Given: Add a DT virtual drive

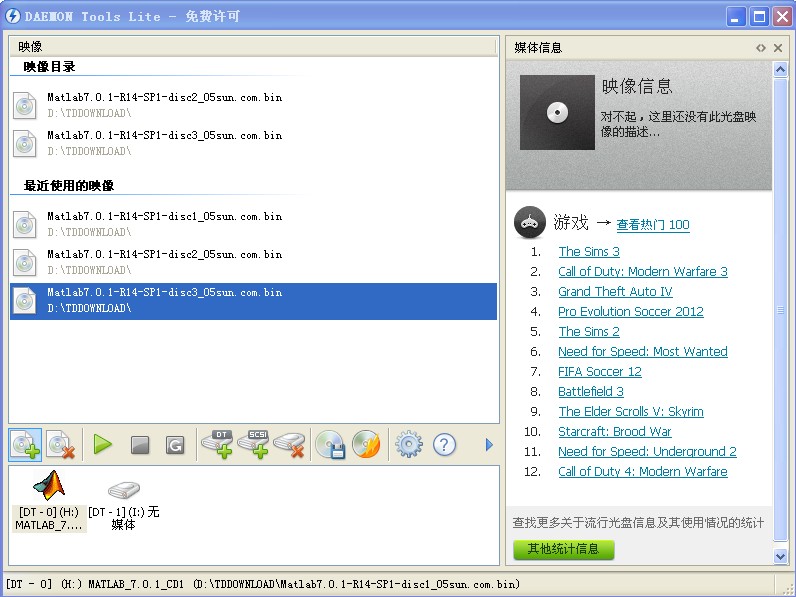Looking at the screenshot, I should [217, 444].
